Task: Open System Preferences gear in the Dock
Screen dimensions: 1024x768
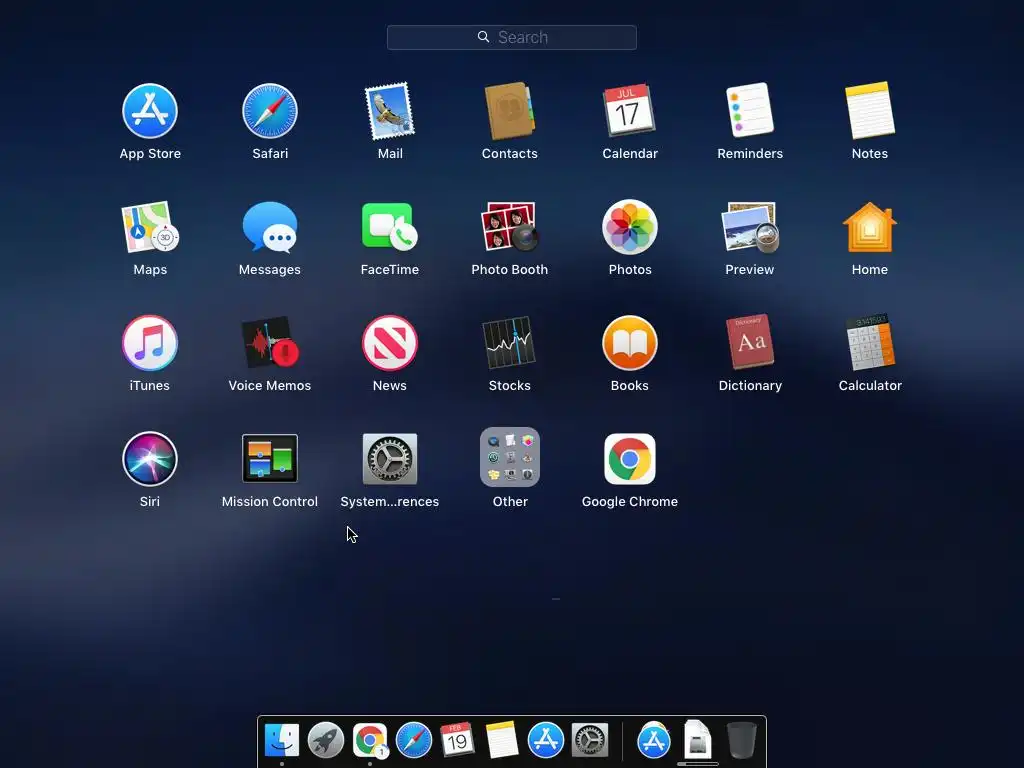Action: (x=590, y=740)
